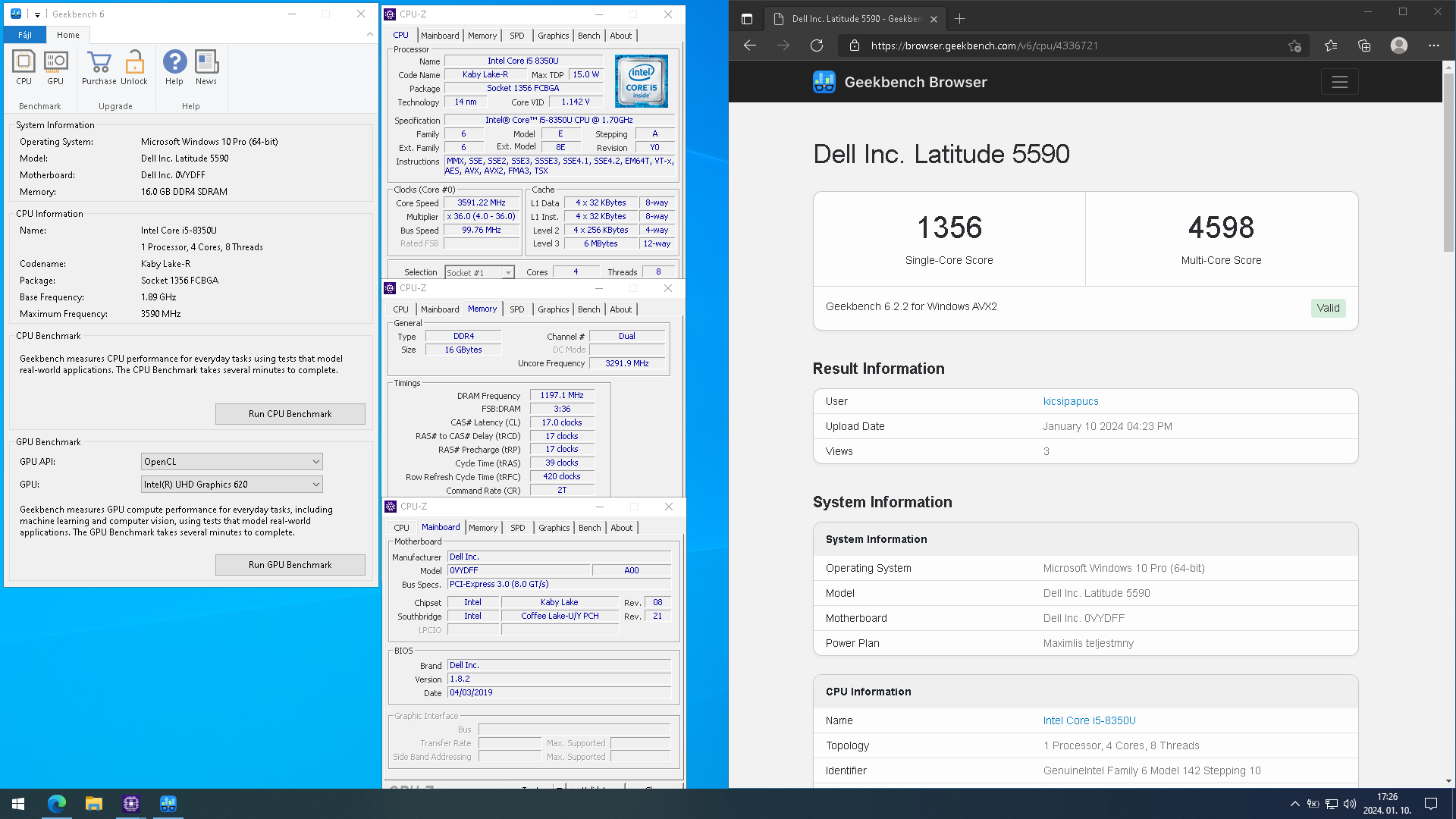Click the scrollbar down arrow in browser
The image size is (1456, 819).
pos(1448,781)
